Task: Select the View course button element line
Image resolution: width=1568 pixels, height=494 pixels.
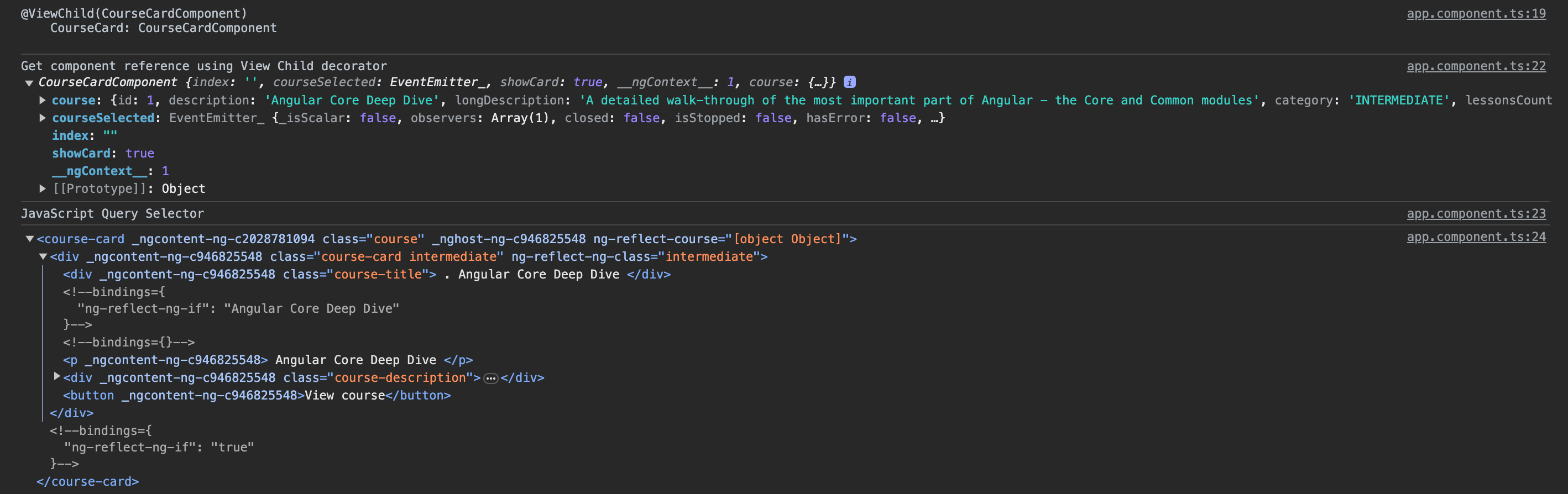Action: coord(256,396)
